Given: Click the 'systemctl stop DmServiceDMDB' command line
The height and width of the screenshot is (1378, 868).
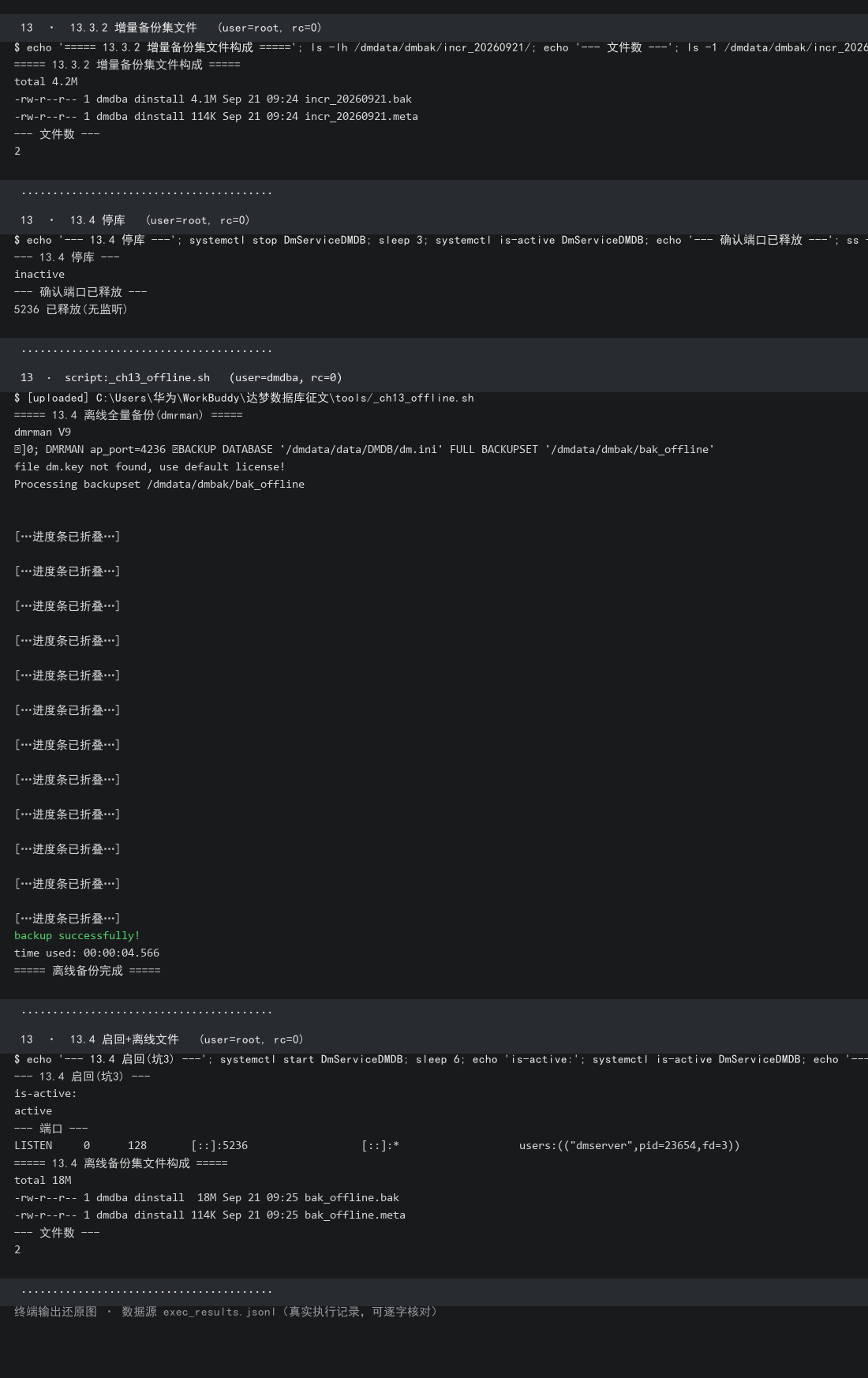Looking at the screenshot, I should click(x=441, y=240).
